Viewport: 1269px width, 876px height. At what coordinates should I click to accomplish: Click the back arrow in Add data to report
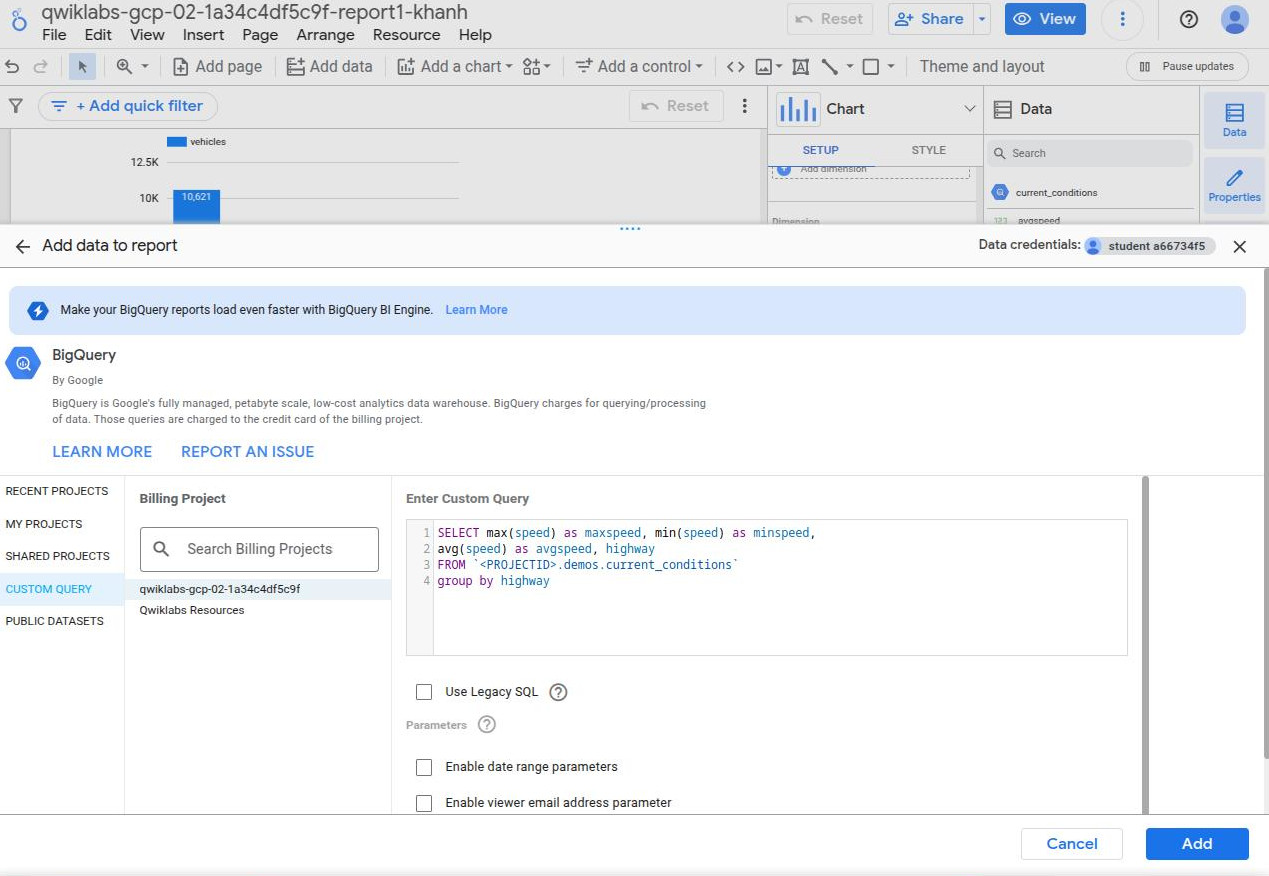(22, 246)
